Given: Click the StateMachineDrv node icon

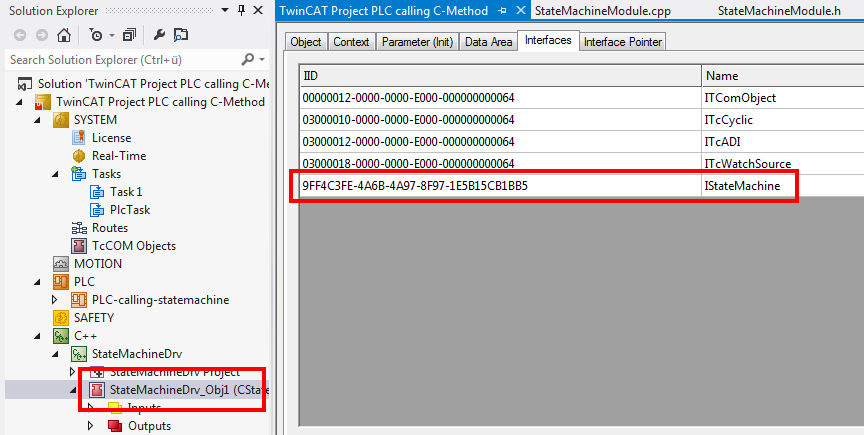Looking at the screenshot, I should (x=79, y=354).
